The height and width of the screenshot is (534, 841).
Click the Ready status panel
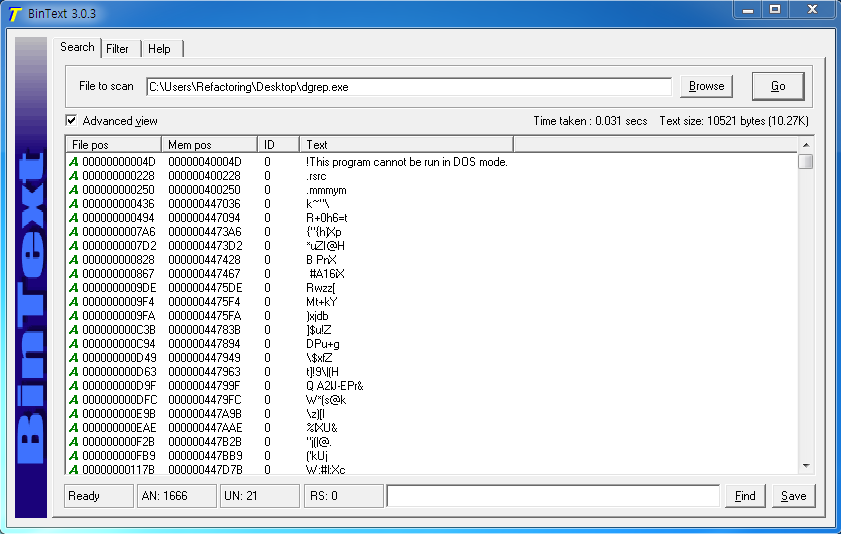click(99, 496)
